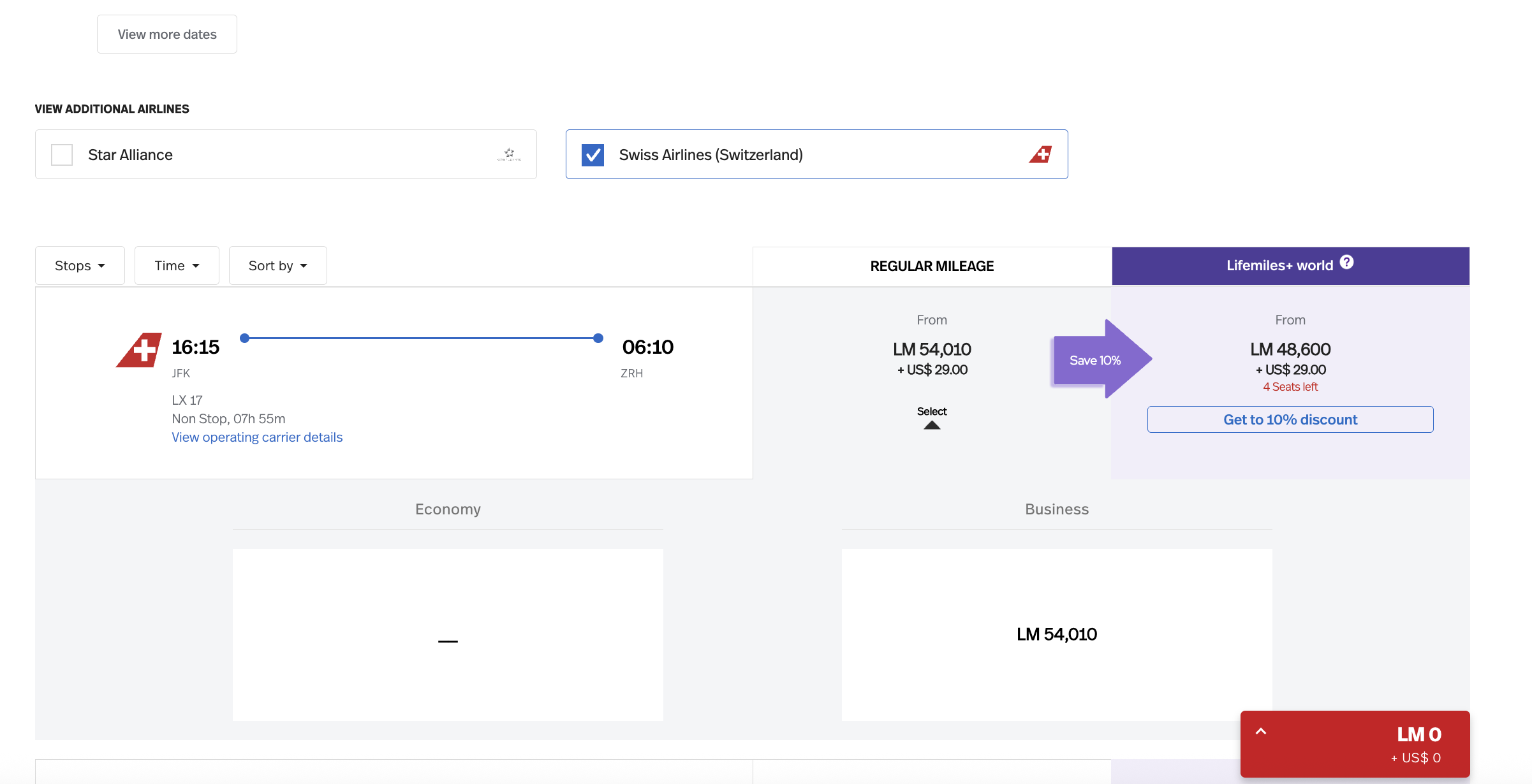Open View operating carrier details link

click(257, 437)
